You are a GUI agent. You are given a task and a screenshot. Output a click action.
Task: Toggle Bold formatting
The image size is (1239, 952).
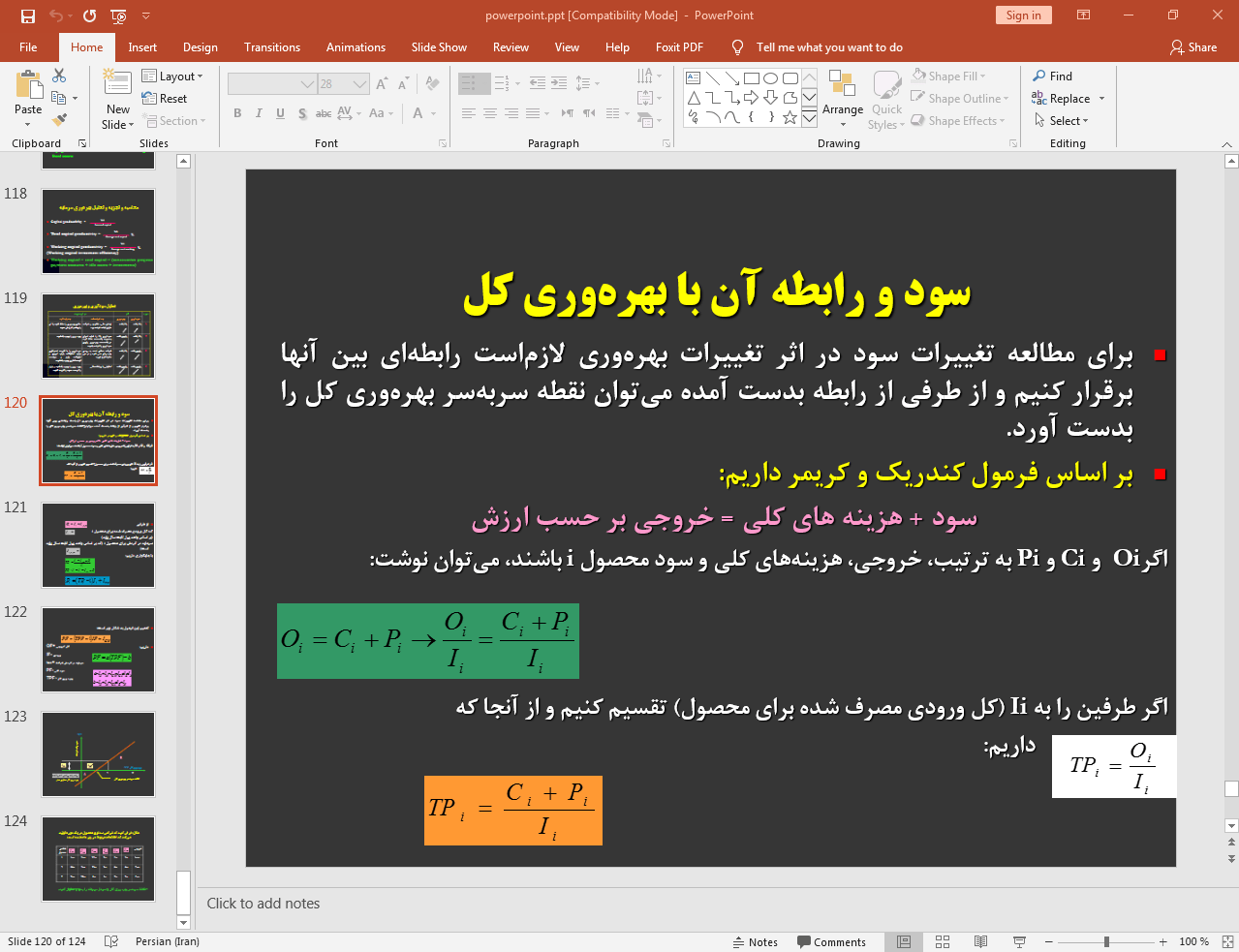click(x=237, y=113)
